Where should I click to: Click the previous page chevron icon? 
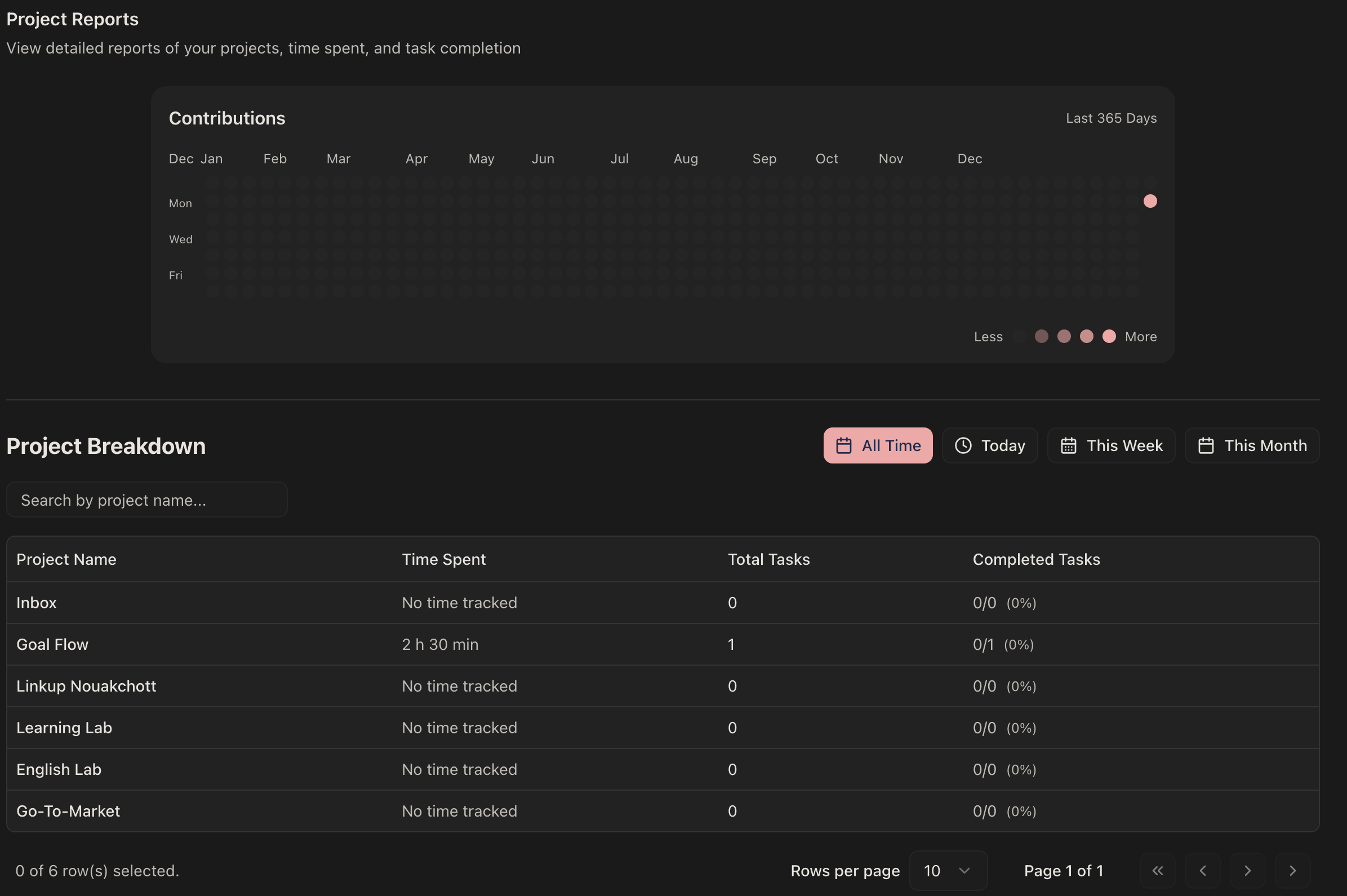1202,870
